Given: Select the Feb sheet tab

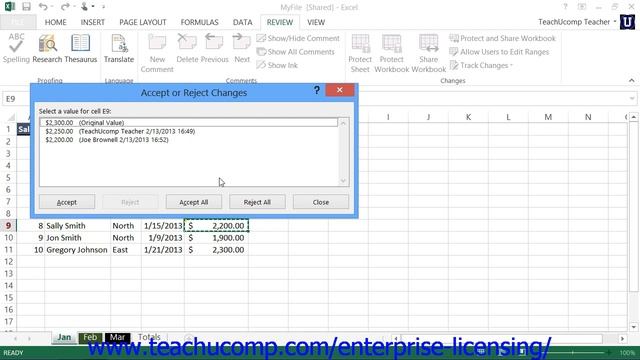Looking at the screenshot, I should (x=90, y=337).
